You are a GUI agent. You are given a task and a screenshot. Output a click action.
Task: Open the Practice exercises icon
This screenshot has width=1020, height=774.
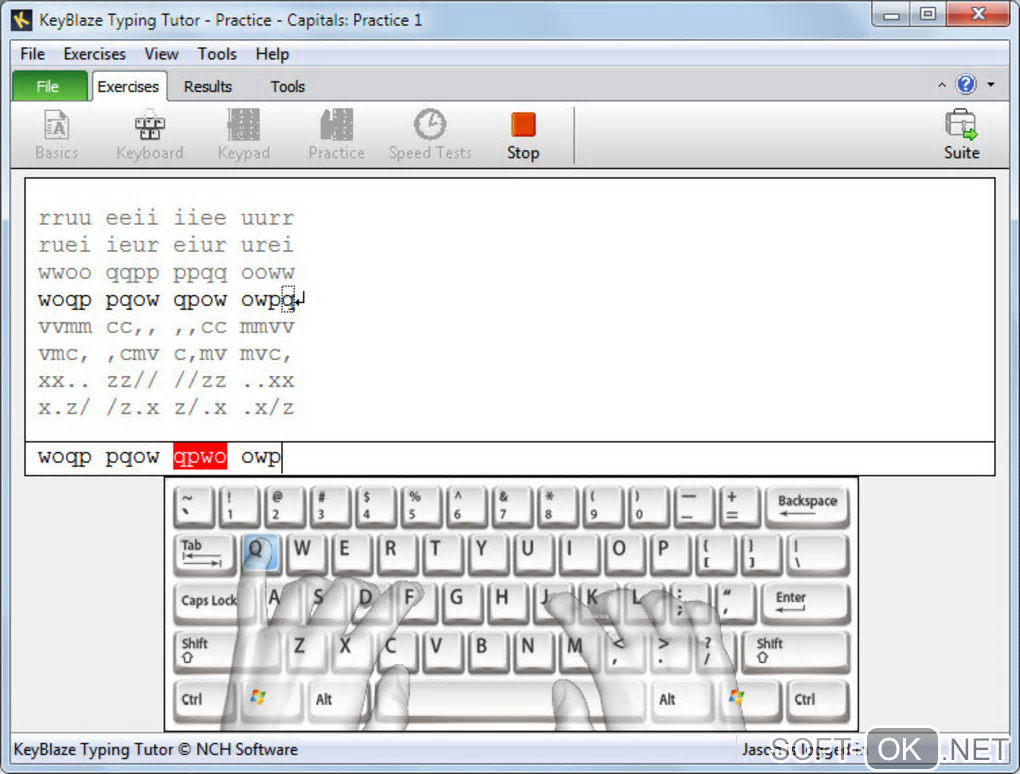(x=336, y=135)
